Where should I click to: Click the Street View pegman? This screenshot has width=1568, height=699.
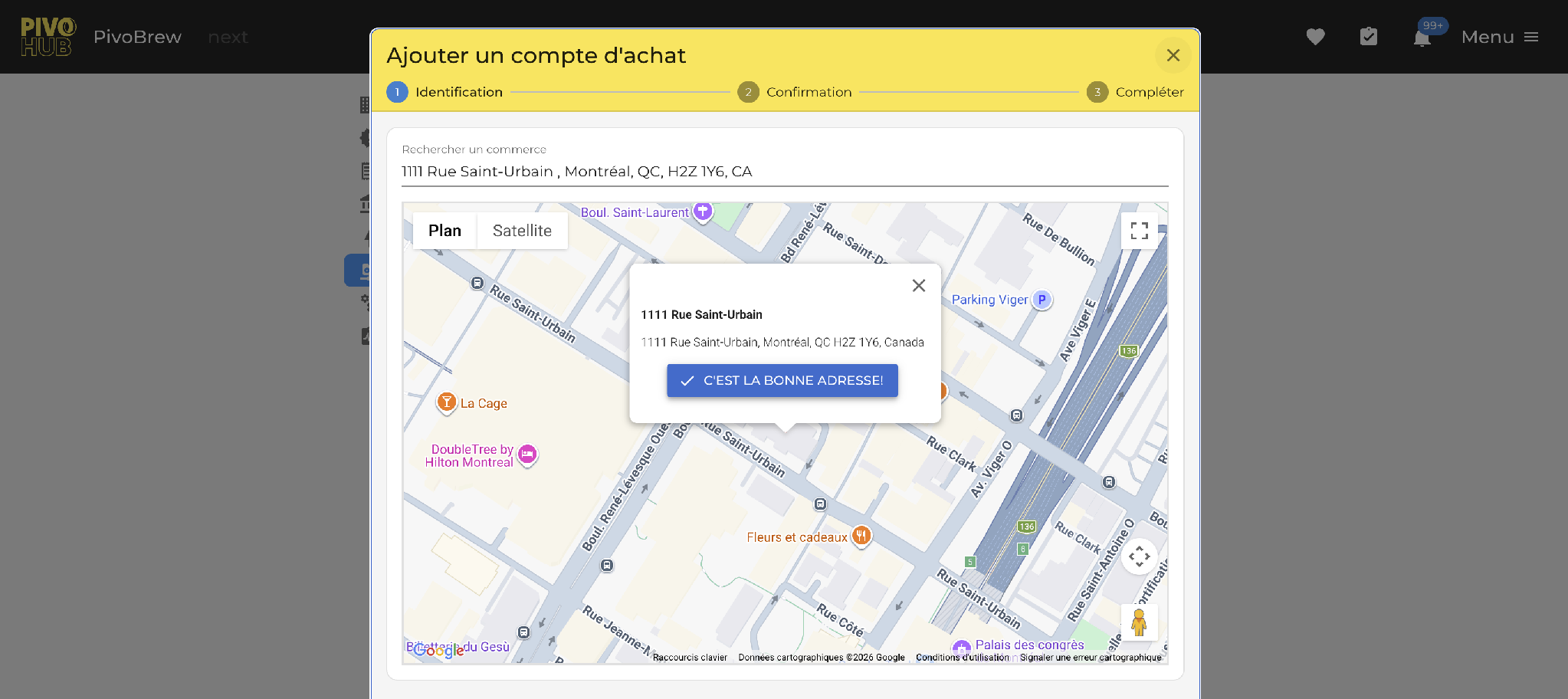point(1139,622)
